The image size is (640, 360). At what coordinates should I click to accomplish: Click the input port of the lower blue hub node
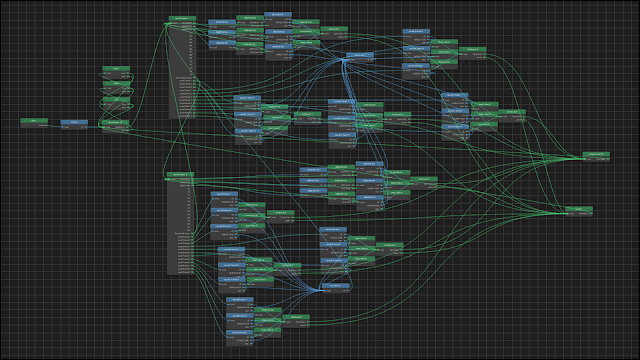click(324, 291)
